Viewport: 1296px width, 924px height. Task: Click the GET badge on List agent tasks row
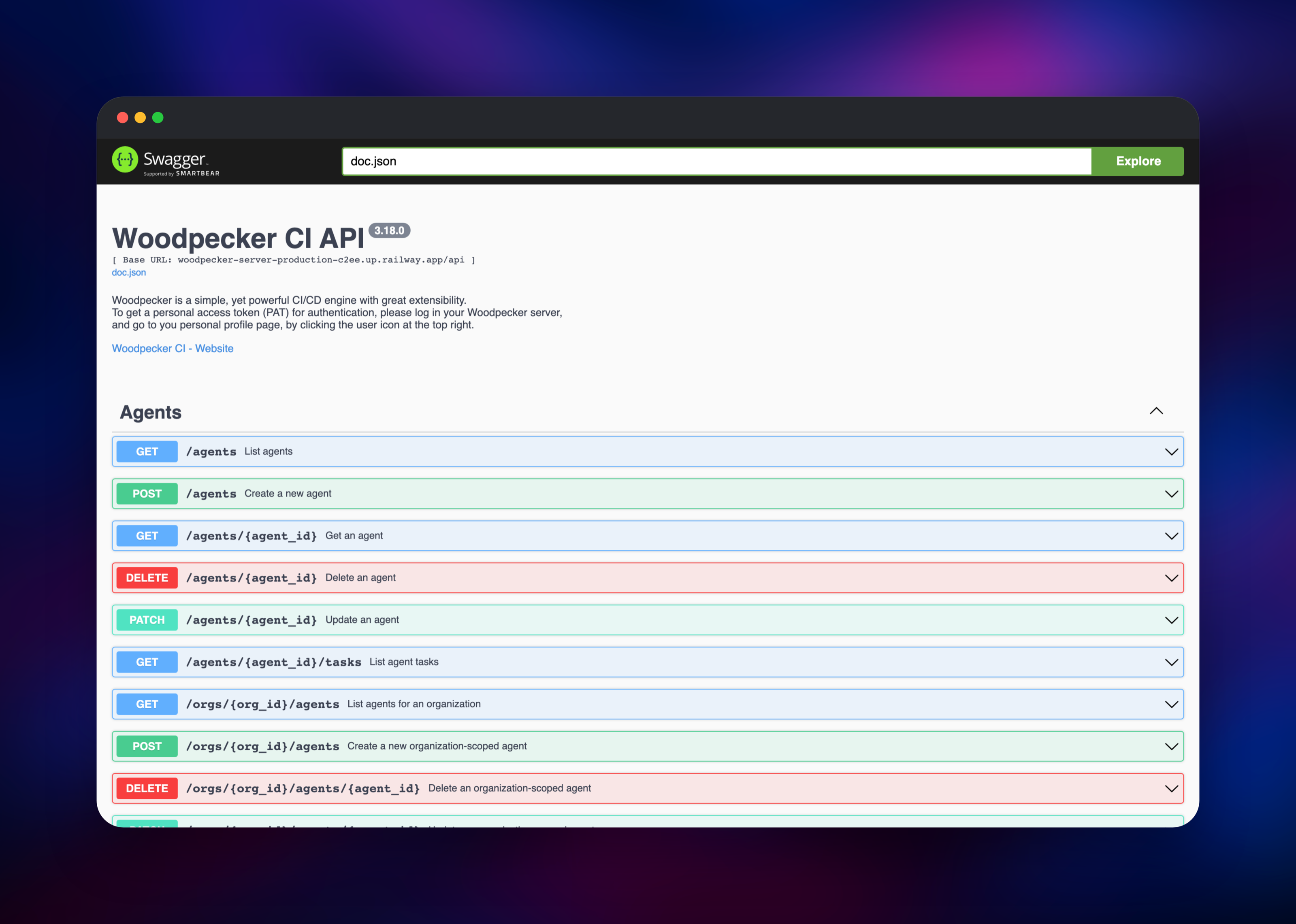(x=147, y=662)
